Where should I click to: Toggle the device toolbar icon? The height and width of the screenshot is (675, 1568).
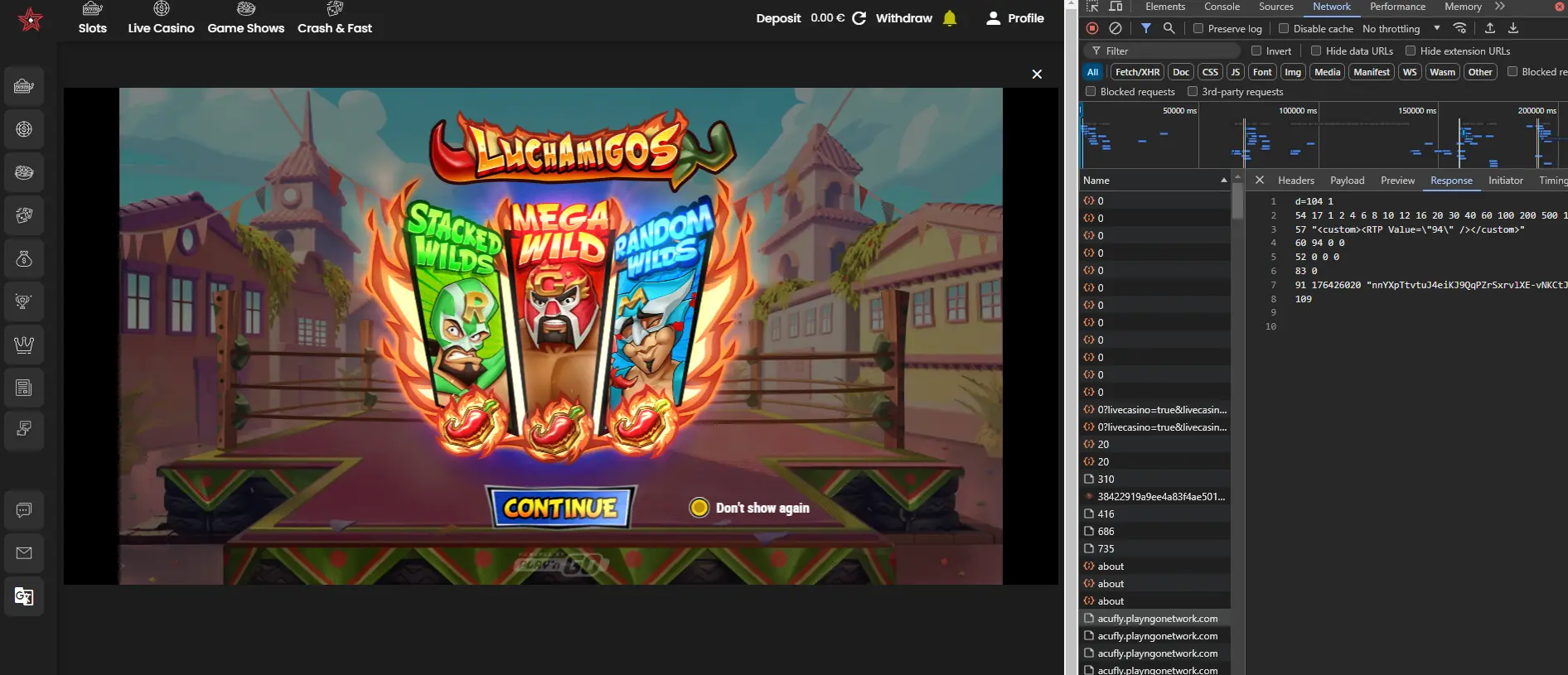coord(1116,7)
